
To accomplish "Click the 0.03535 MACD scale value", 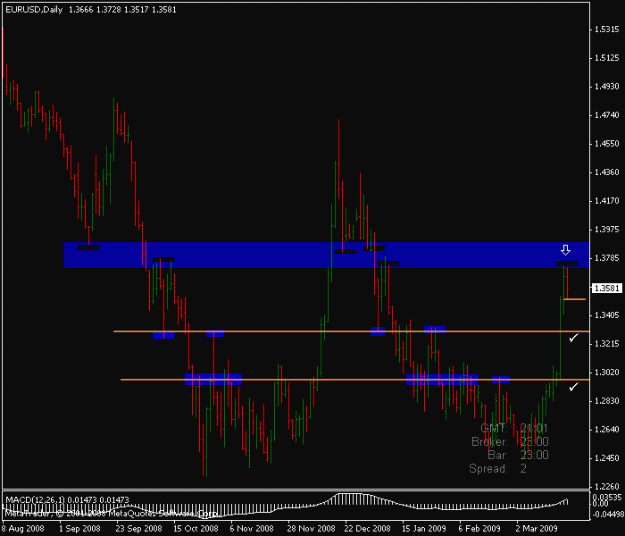I will [607, 497].
